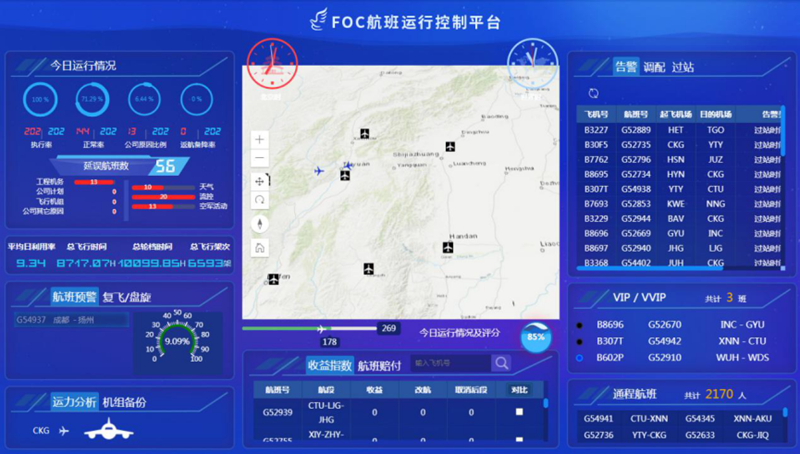This screenshot has width=800, height=454.
Task: Click aircraft B7762 in alerts table
Action: point(596,160)
